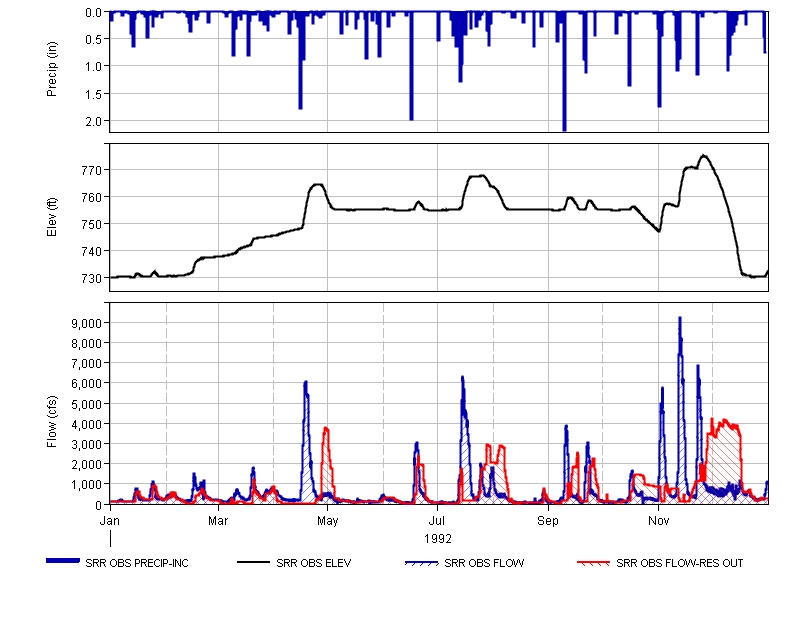Click the Mar label on time axis

(218, 521)
